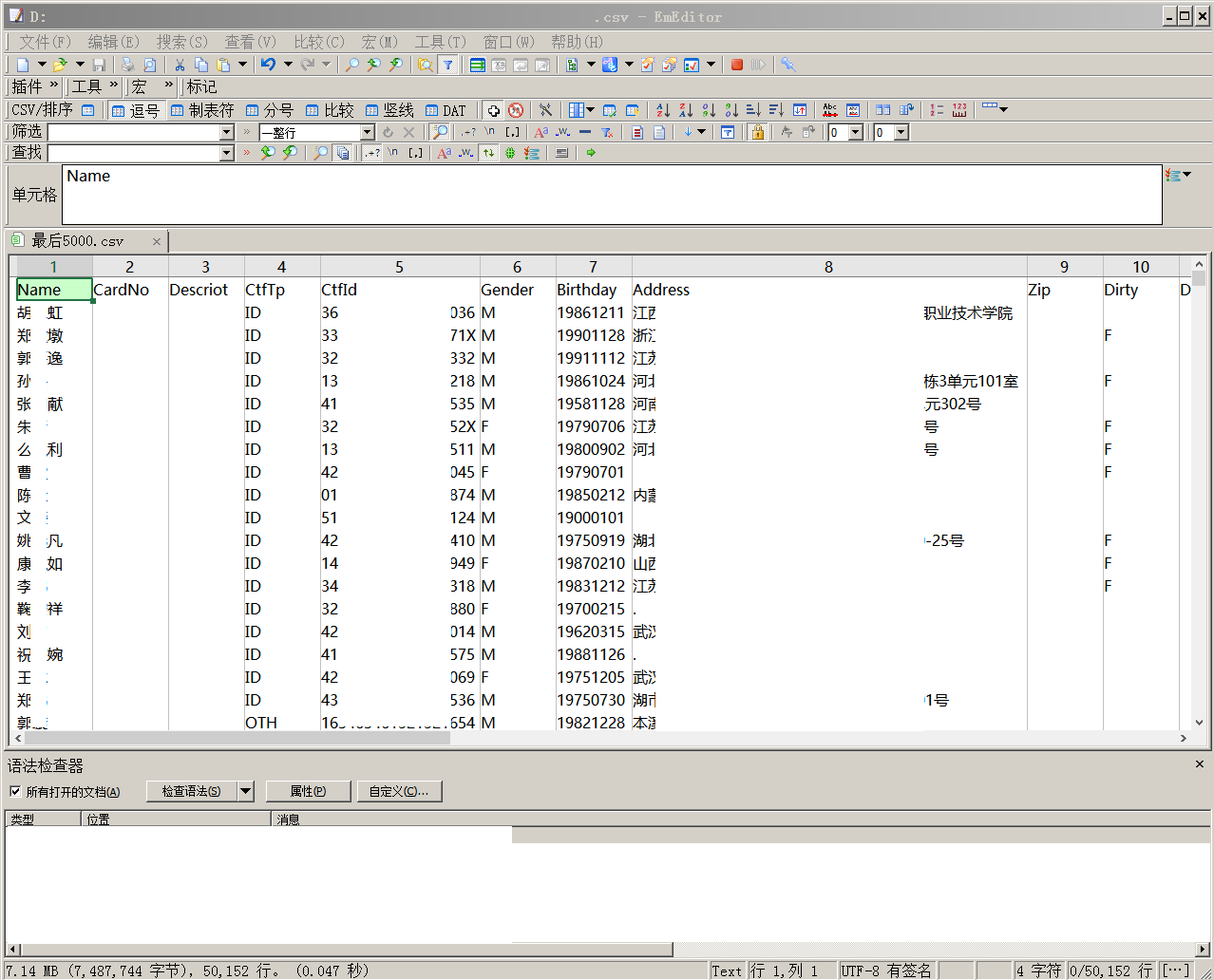The height and width of the screenshot is (980, 1214).
Task: Click the padlock icon in filter toolbar
Action: coord(757,132)
